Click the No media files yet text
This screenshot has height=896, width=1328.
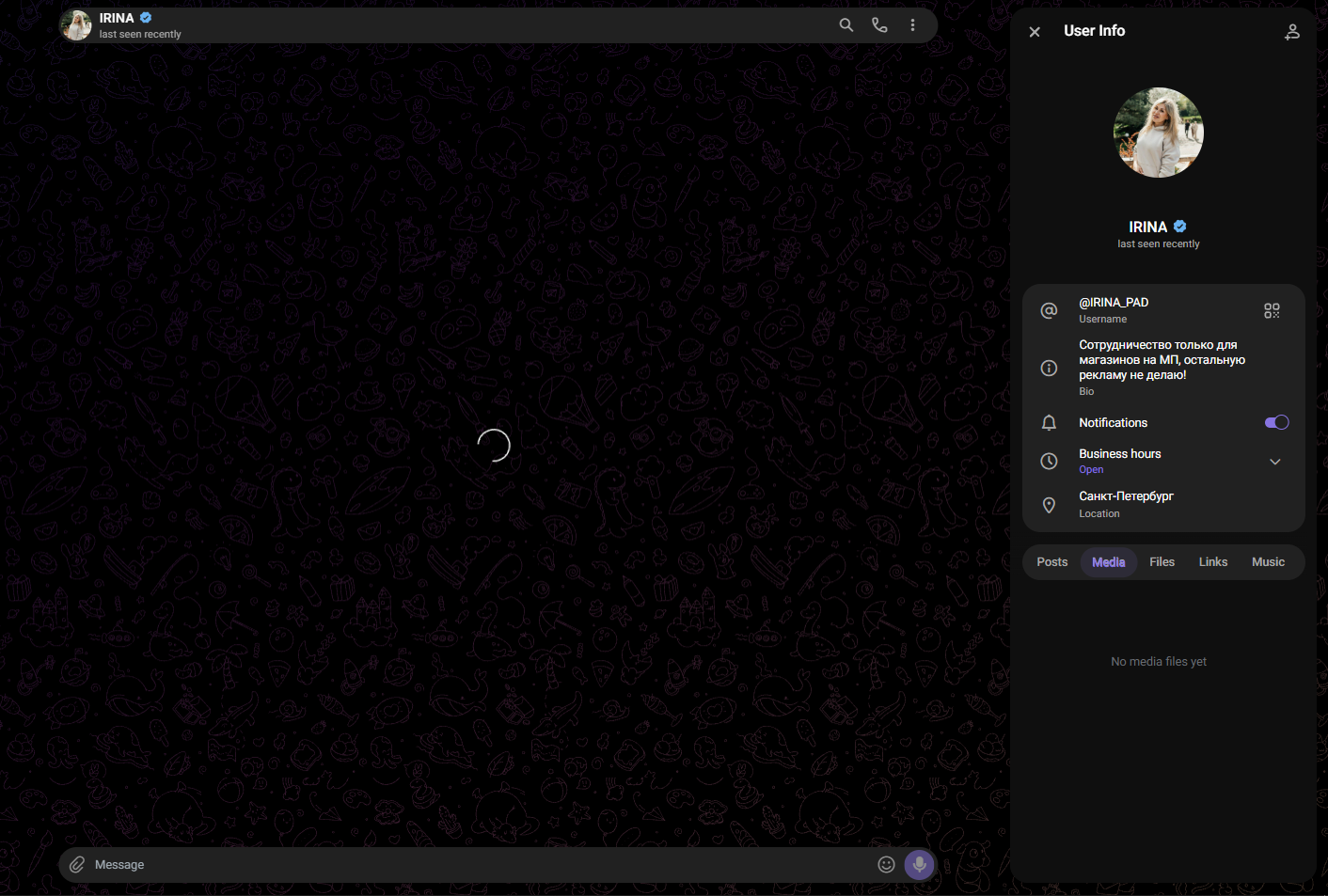click(x=1159, y=662)
